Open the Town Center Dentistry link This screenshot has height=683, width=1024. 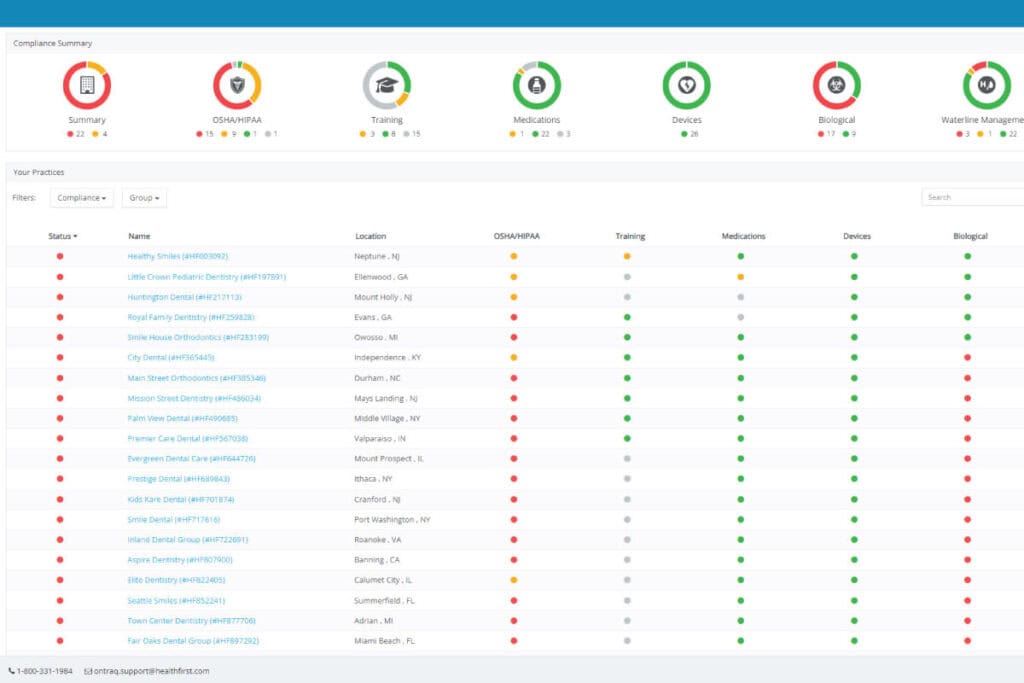[191, 621]
